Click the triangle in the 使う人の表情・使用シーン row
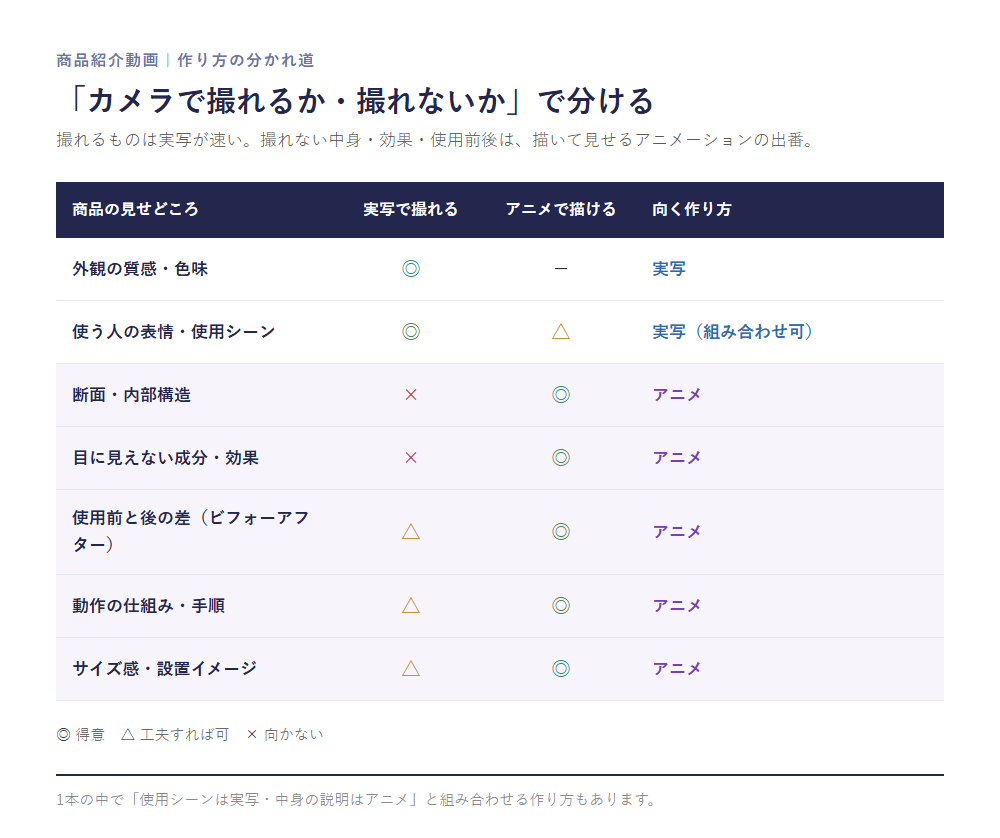Viewport: 1000px width, 838px height. tap(561, 332)
